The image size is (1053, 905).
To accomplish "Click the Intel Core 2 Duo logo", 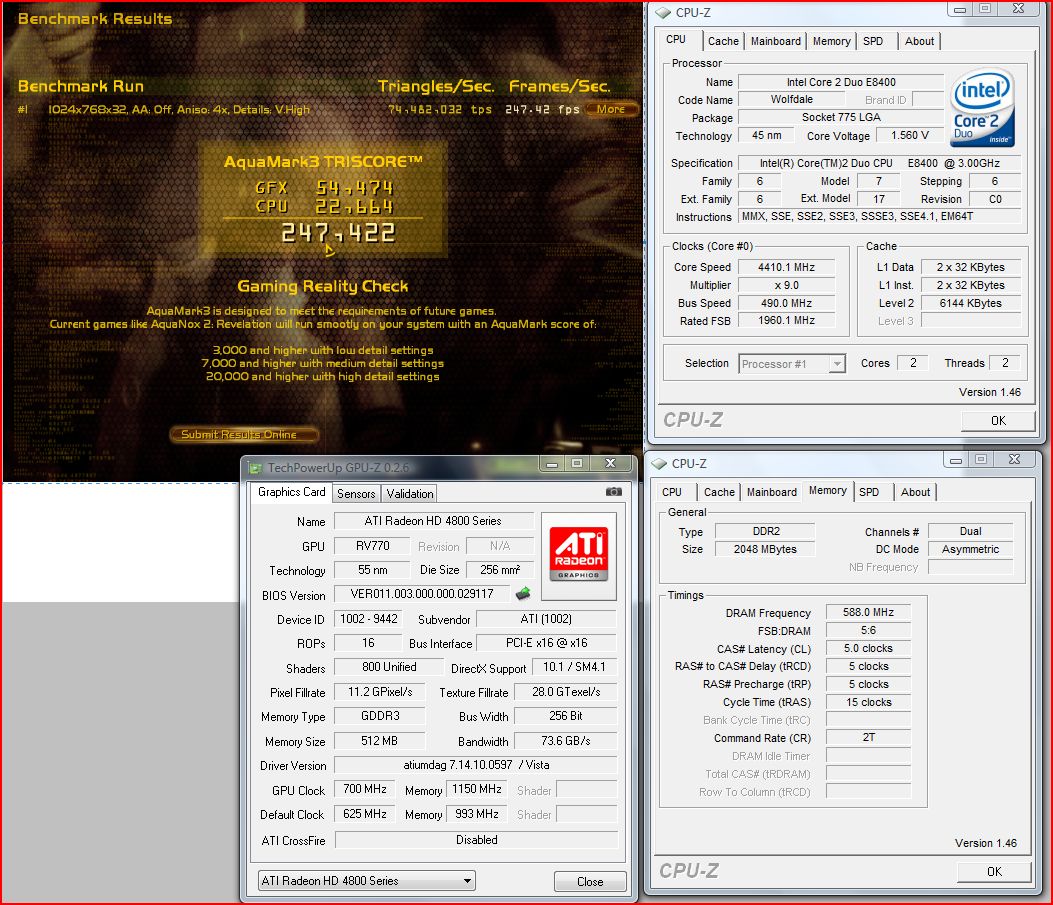I will pos(982,109).
